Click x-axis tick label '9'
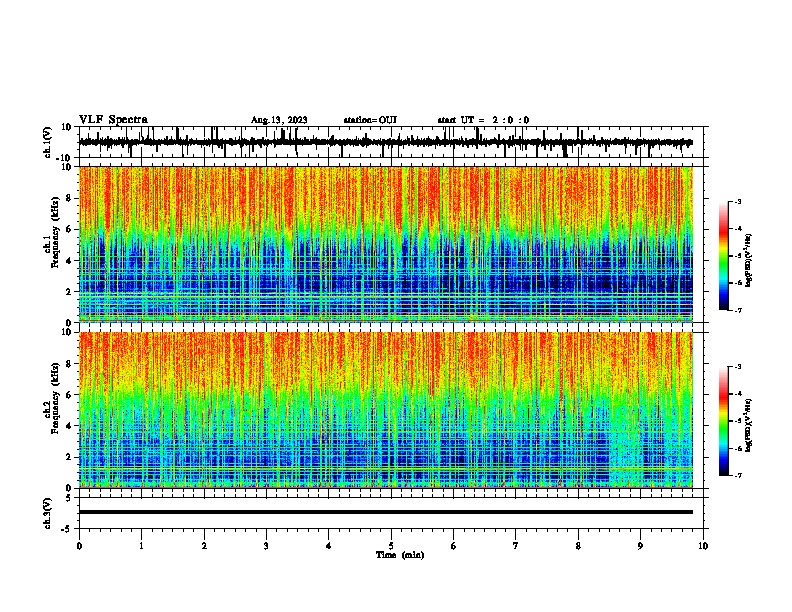The height and width of the screenshot is (612, 792). [640, 546]
